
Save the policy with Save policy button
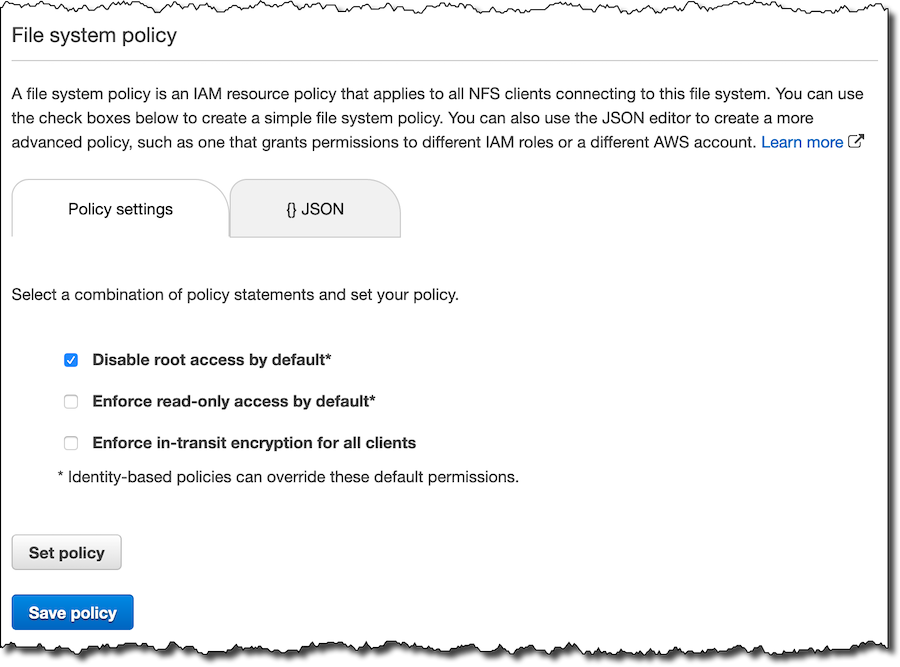(x=72, y=612)
